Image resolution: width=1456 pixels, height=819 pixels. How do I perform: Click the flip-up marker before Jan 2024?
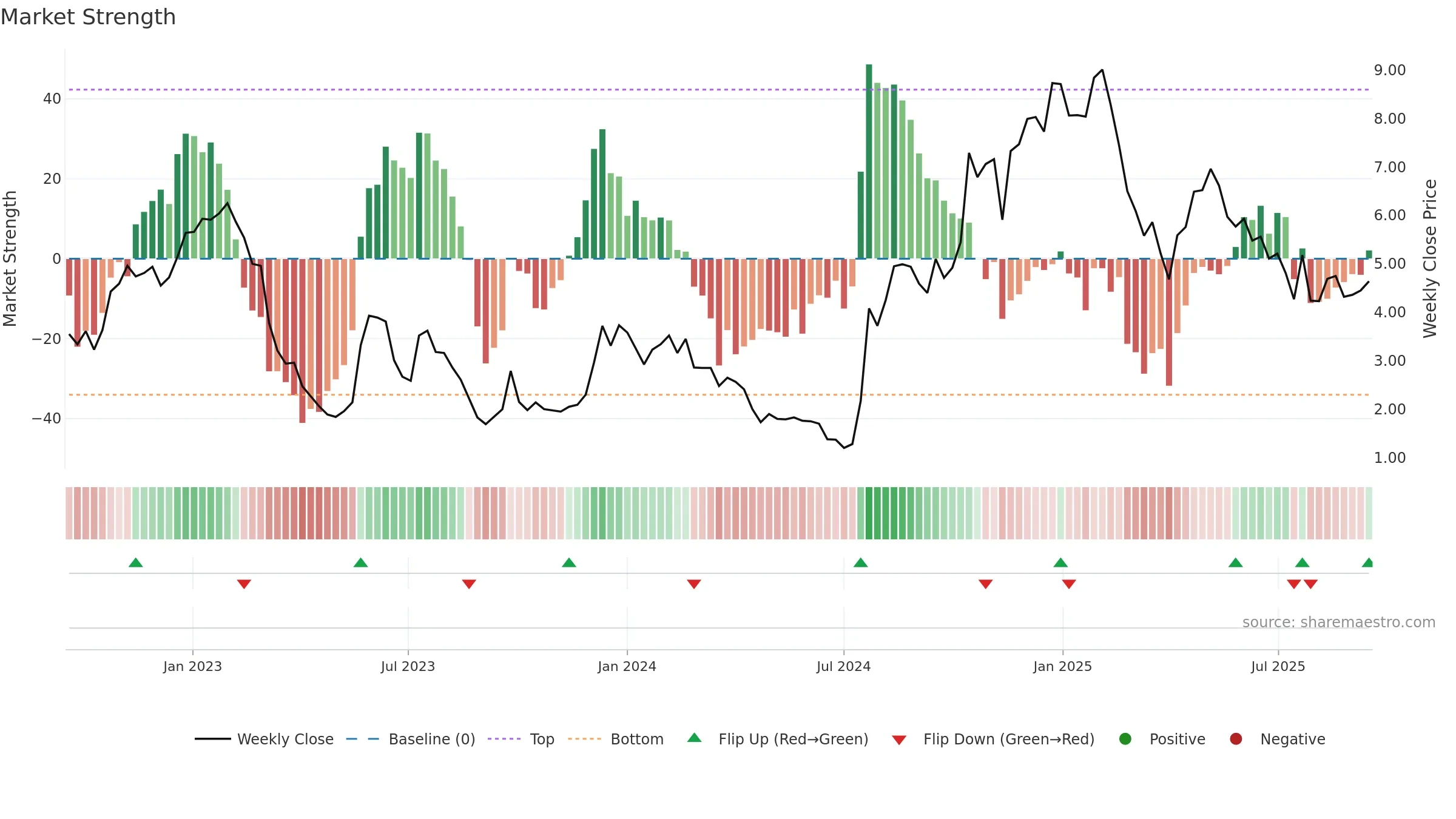coord(569,562)
